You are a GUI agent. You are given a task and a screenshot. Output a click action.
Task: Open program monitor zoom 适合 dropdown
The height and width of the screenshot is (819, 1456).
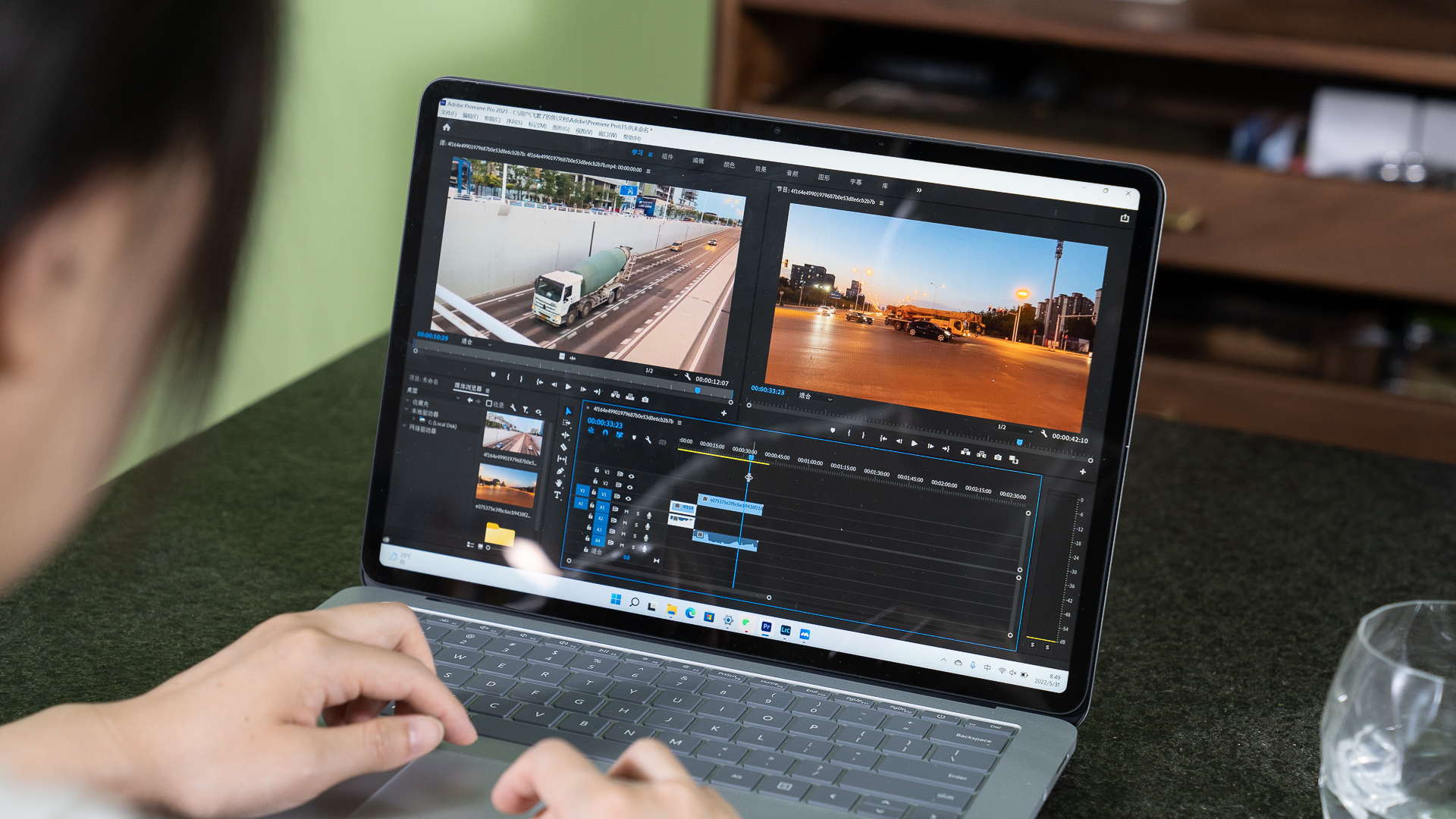tap(816, 397)
